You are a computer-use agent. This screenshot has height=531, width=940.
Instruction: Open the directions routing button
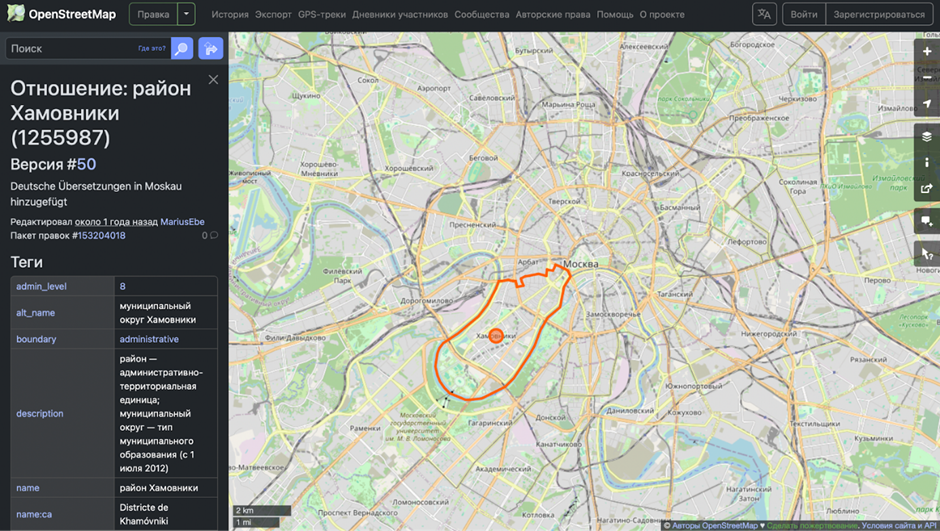210,49
